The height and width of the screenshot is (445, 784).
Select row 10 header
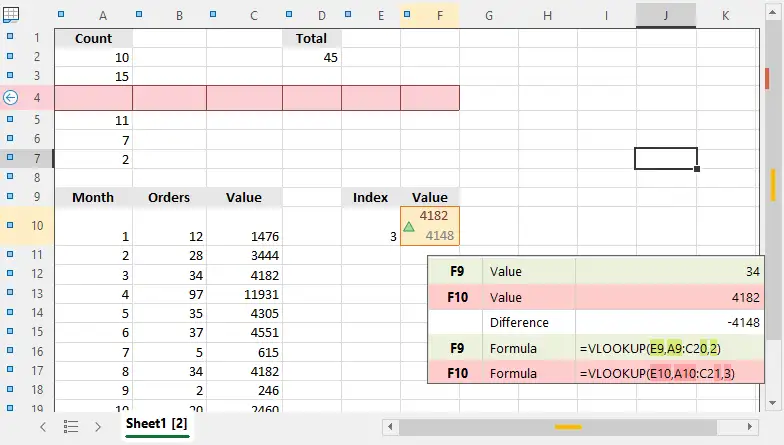pos(37,226)
